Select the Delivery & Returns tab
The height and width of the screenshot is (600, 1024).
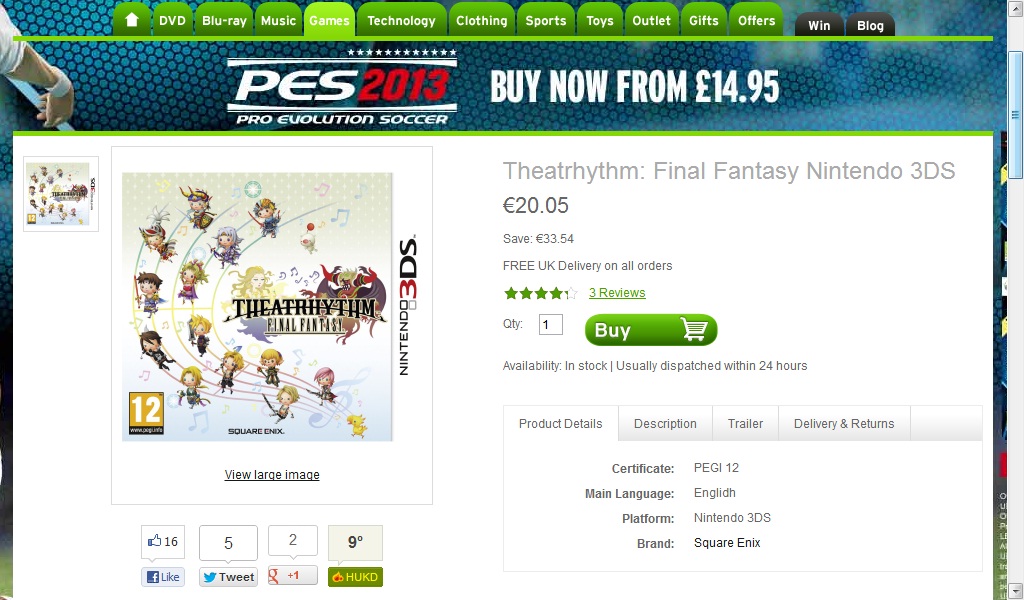[844, 423]
